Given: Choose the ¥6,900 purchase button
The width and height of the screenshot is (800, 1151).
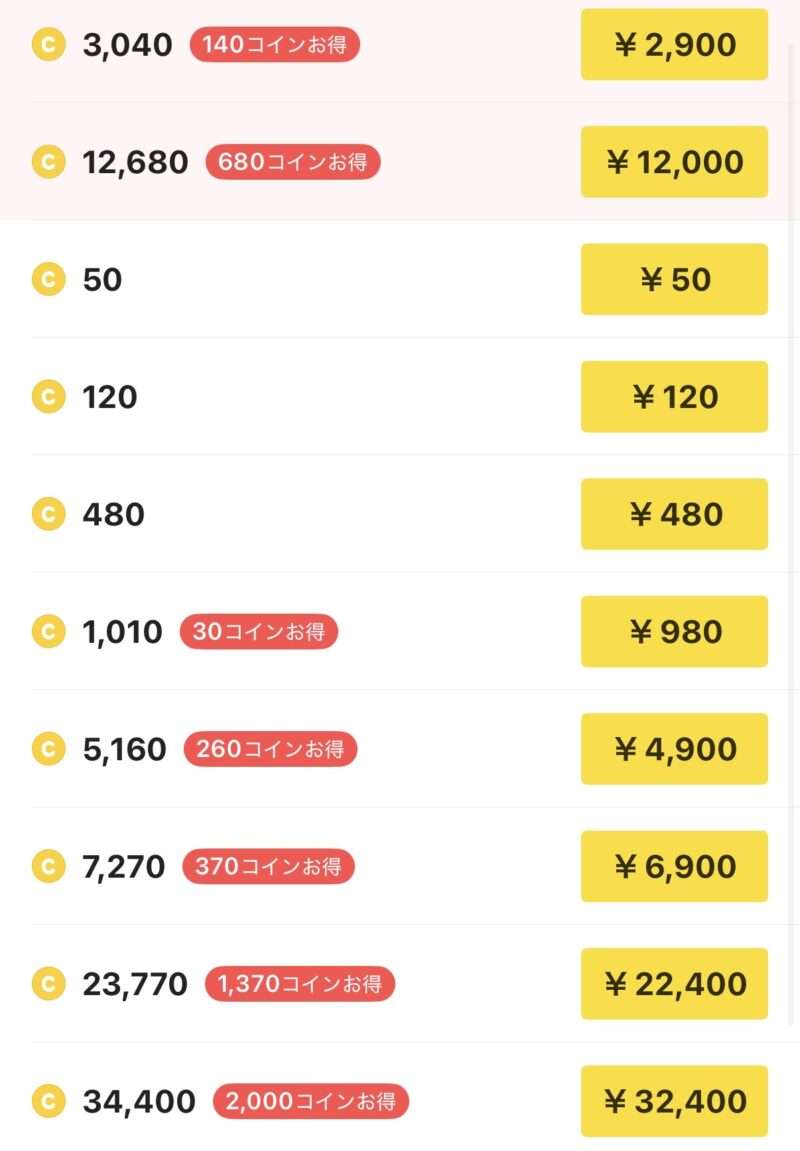Looking at the screenshot, I should [x=674, y=866].
